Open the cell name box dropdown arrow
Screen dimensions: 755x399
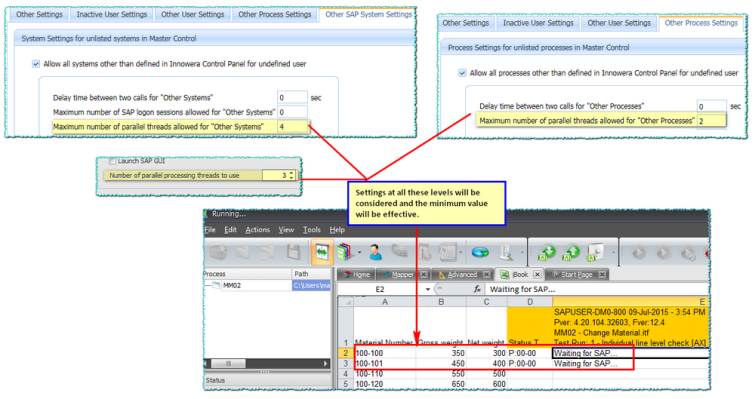(x=428, y=289)
